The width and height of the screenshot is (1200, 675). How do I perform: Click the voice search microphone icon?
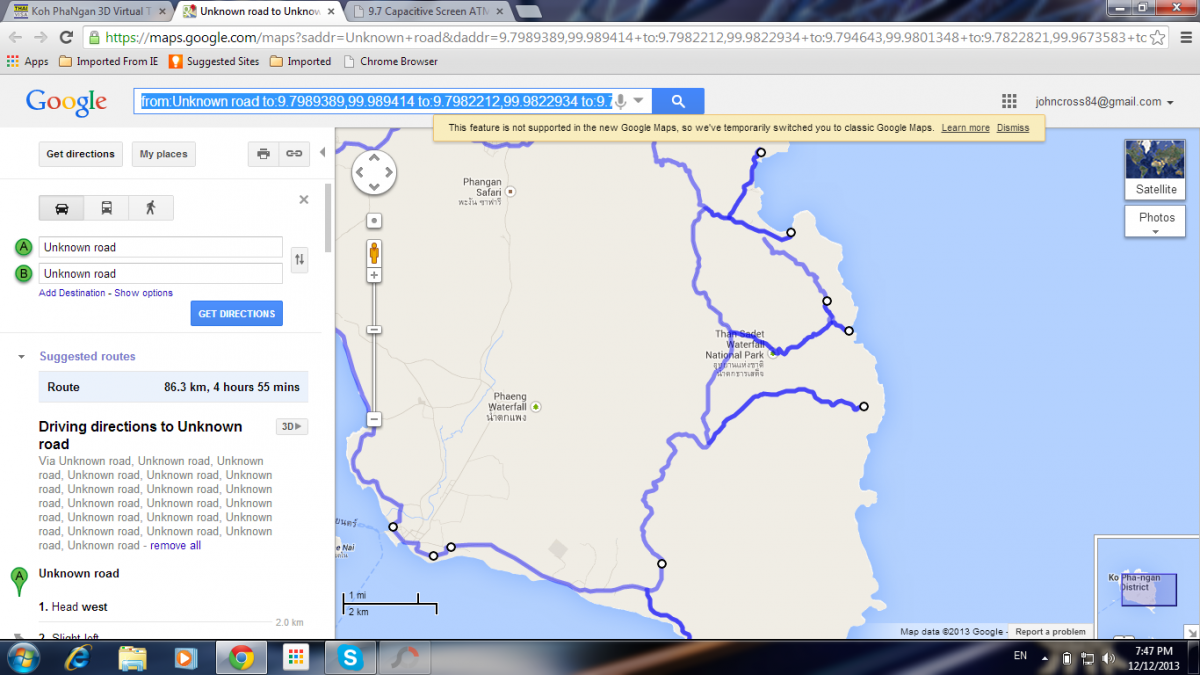click(x=621, y=101)
